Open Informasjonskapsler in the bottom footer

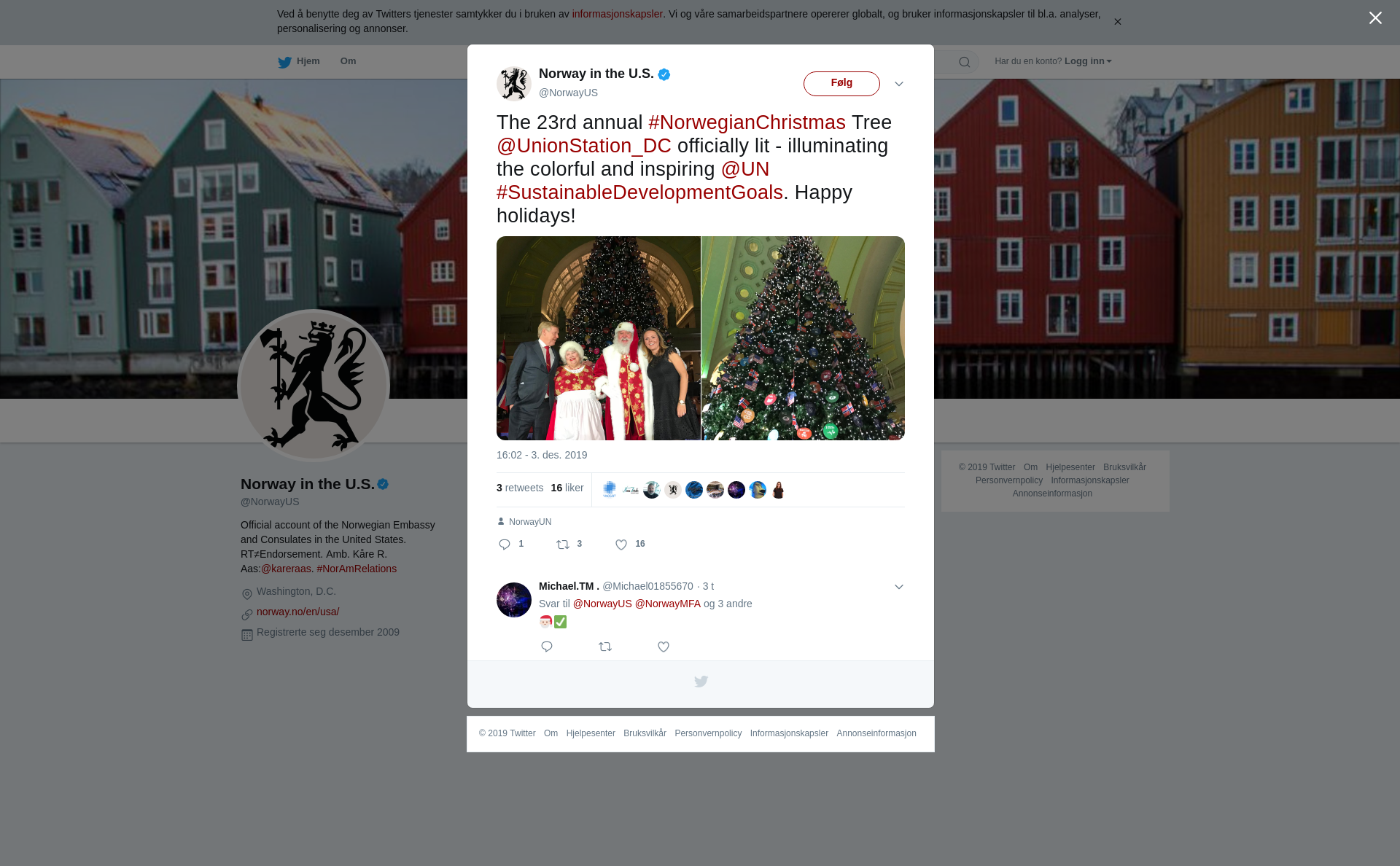tap(789, 733)
